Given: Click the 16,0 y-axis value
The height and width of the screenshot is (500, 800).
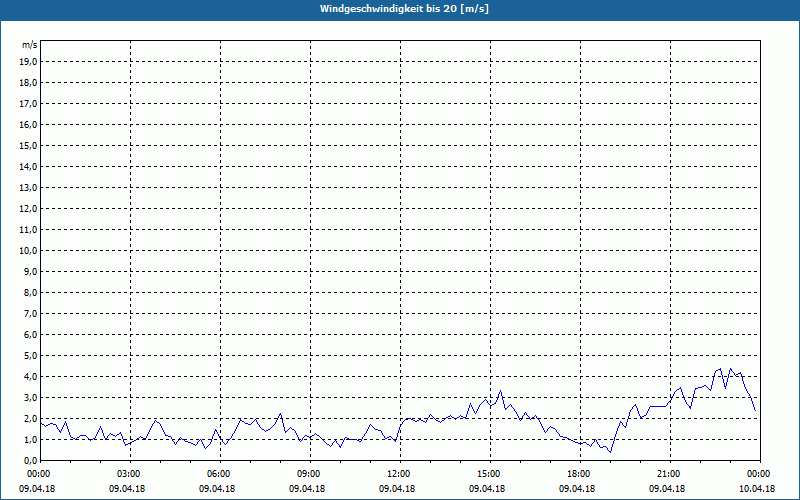Looking at the screenshot, I should (28, 124).
